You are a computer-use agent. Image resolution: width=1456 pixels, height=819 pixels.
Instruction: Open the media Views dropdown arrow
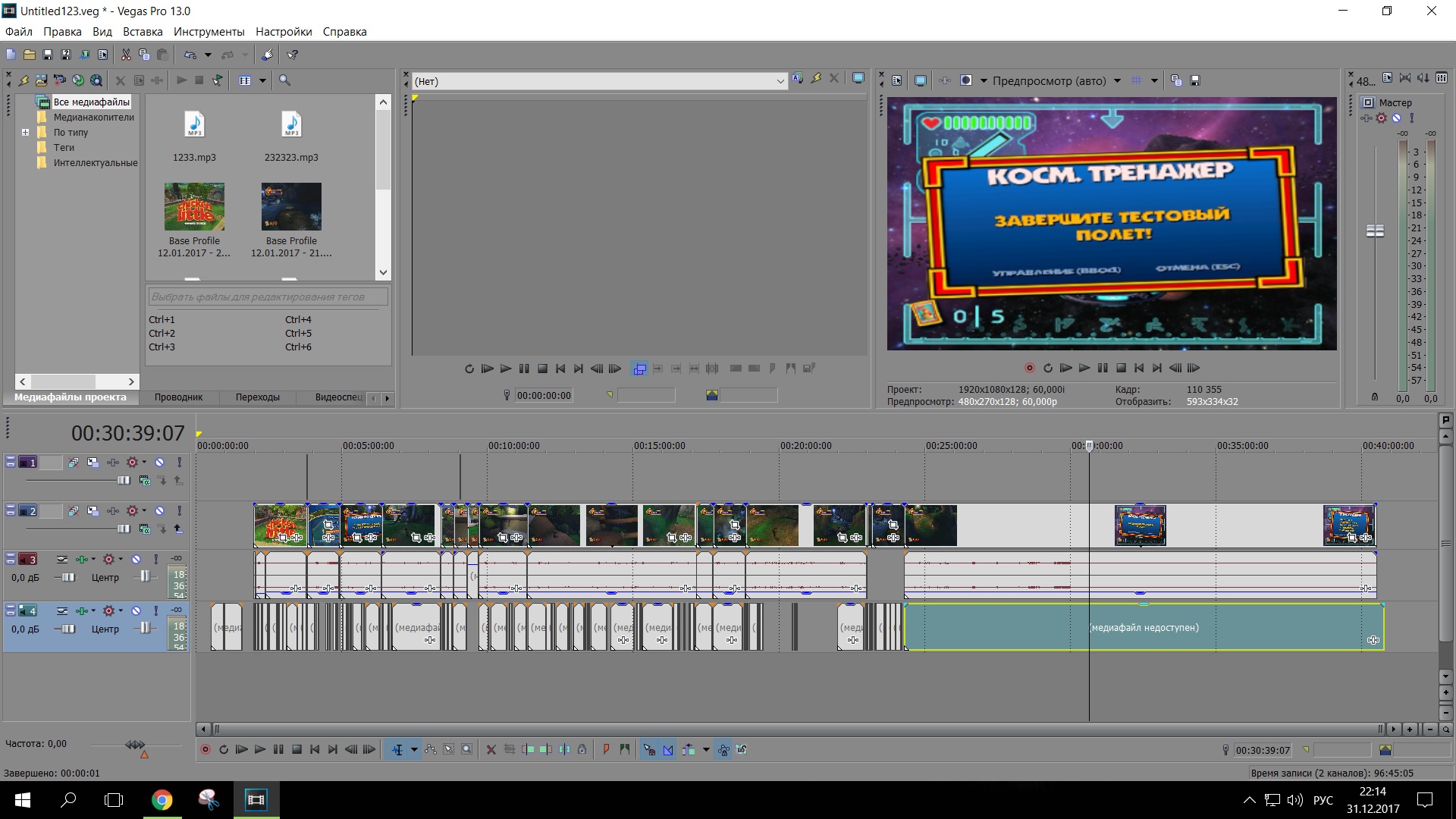263,80
